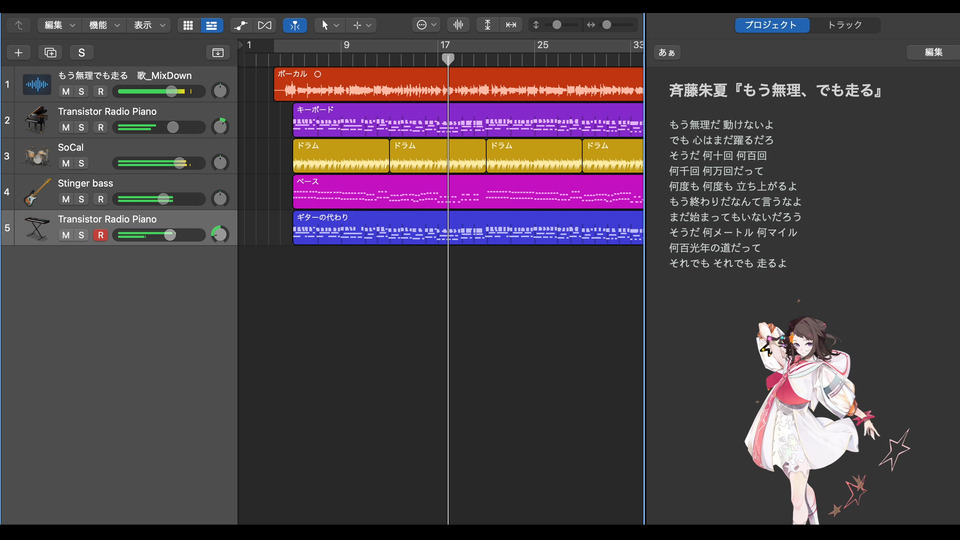Switch to the トラック tab
The image size is (960, 540).
[845, 25]
